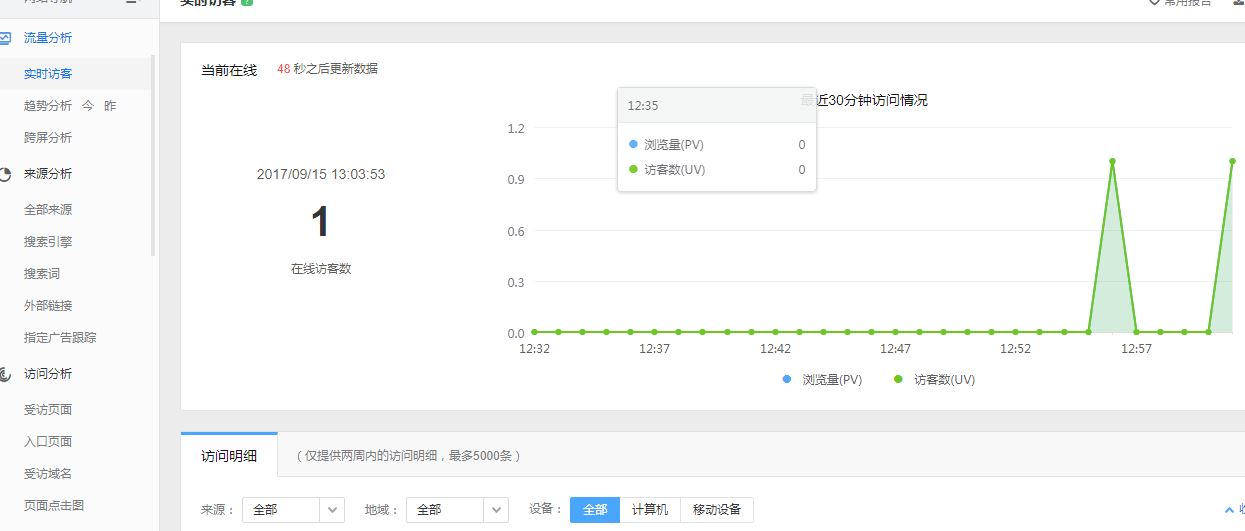Select 全部 device filter option
Viewport: 1245px width, 531px height.
click(x=595, y=510)
